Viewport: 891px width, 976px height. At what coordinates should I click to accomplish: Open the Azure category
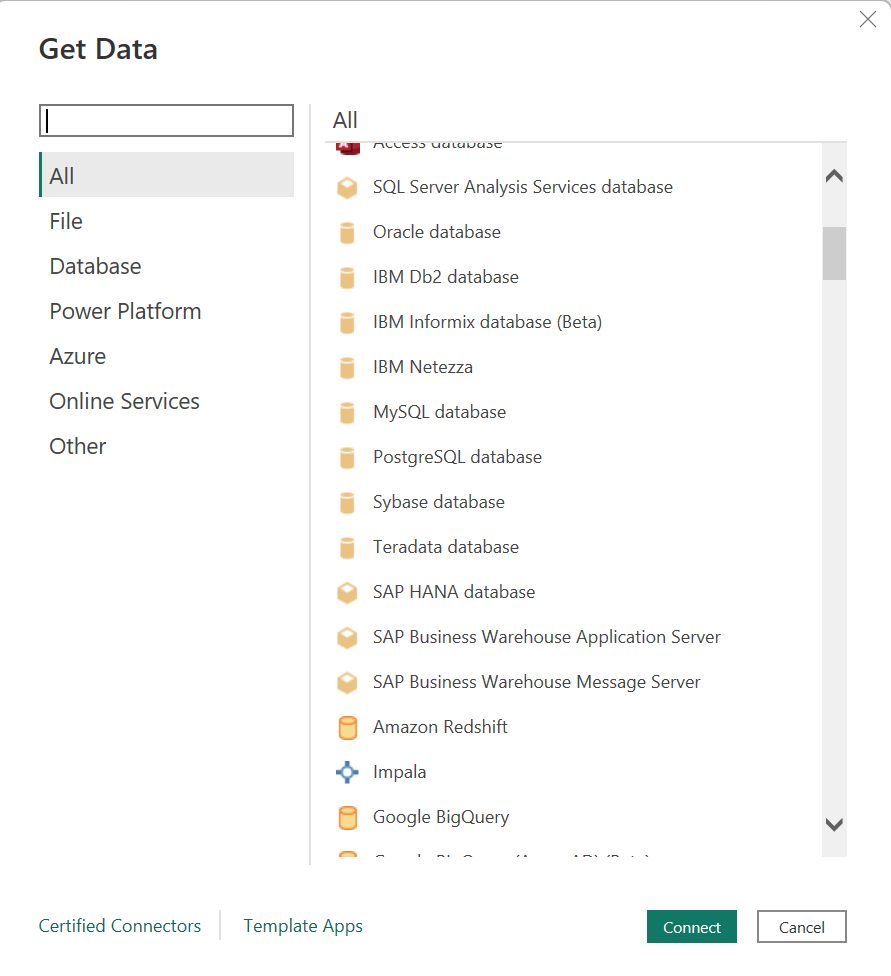click(x=77, y=356)
